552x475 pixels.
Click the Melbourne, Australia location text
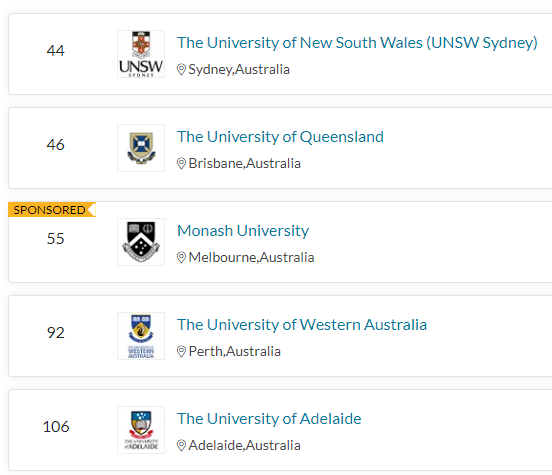point(251,257)
